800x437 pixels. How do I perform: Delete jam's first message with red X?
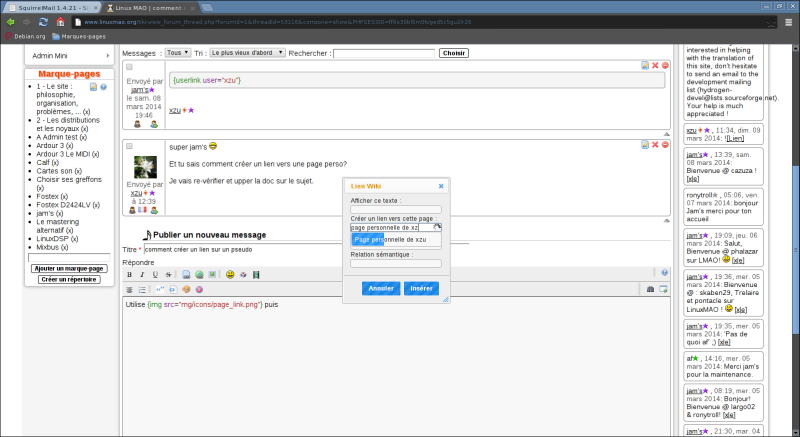tap(655, 65)
